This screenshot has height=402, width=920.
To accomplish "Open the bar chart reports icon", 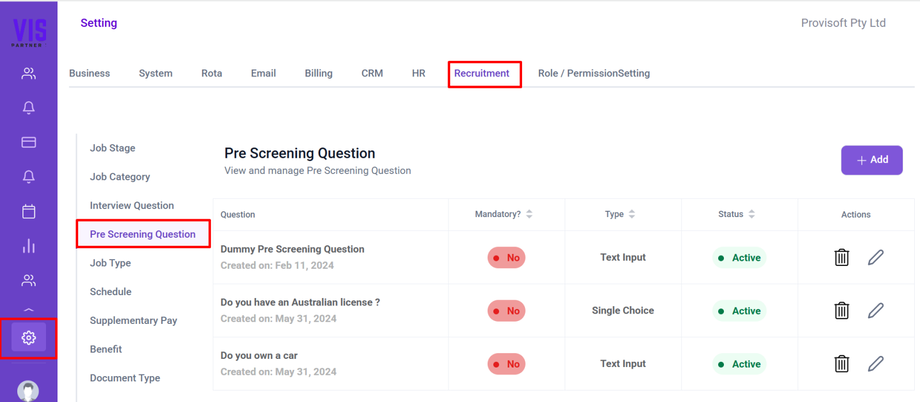I will point(29,246).
